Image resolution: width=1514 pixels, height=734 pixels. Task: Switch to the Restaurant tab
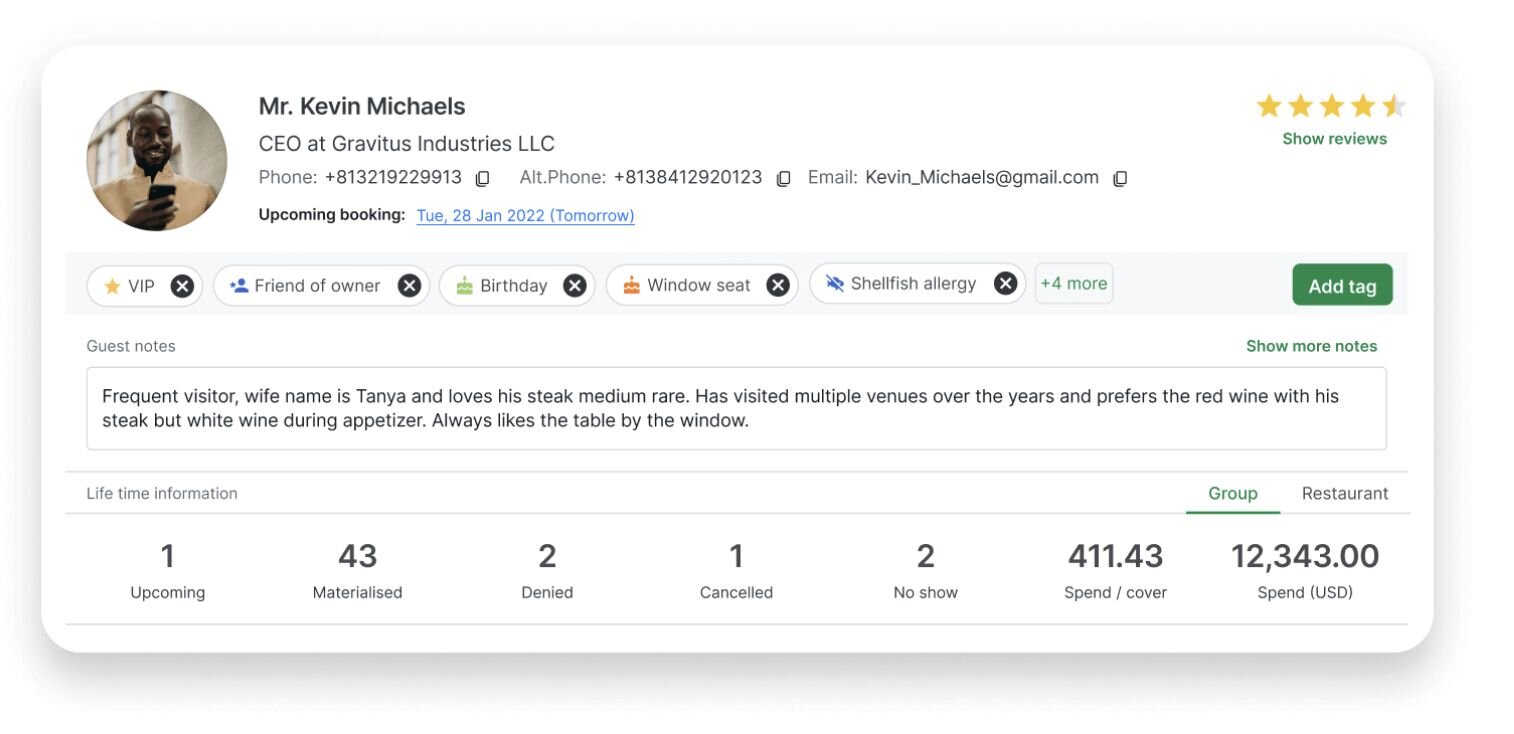pos(1344,494)
